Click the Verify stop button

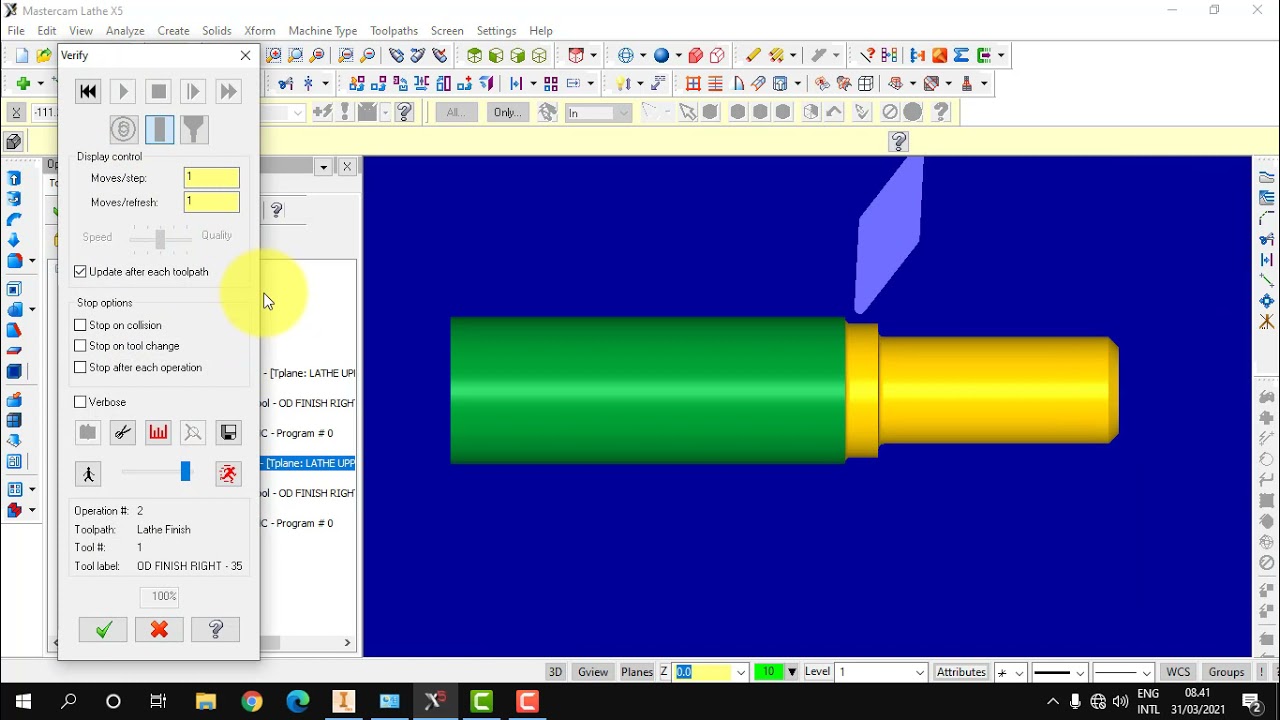(x=158, y=91)
